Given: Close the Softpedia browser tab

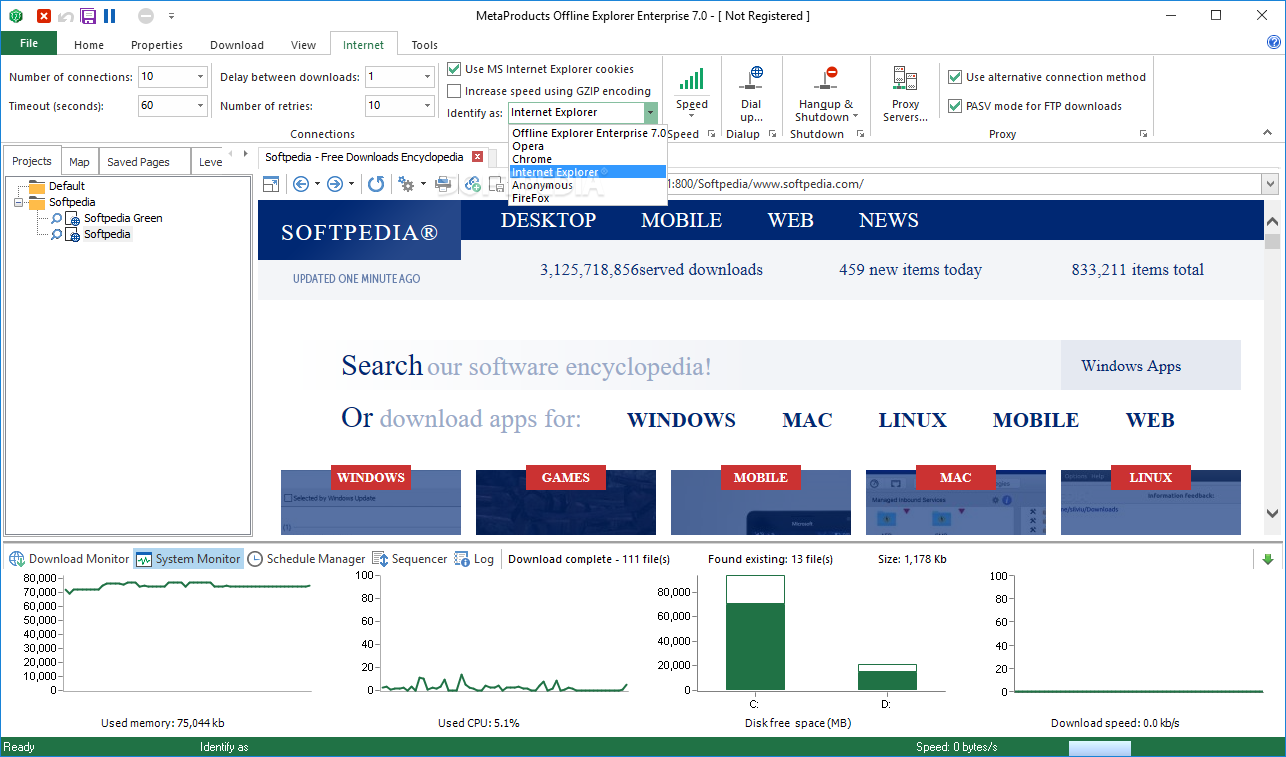Looking at the screenshot, I should coord(477,157).
